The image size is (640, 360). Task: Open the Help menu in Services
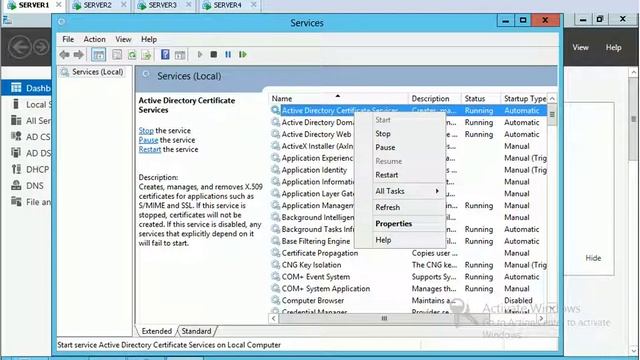[149, 40]
